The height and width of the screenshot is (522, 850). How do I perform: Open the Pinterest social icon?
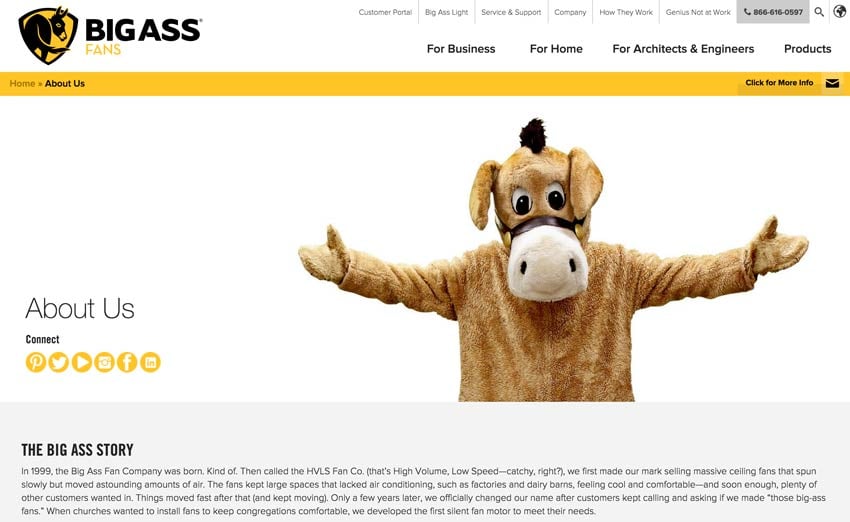click(36, 362)
